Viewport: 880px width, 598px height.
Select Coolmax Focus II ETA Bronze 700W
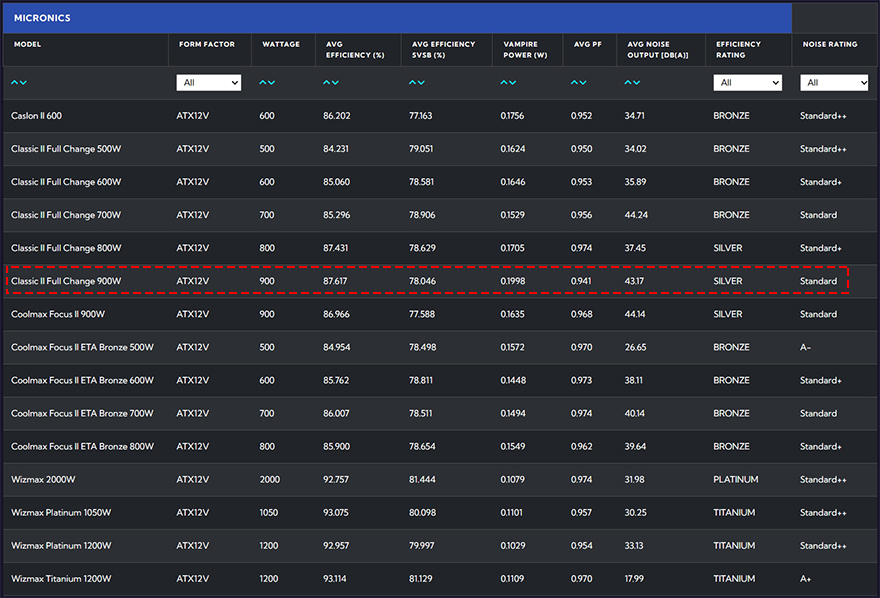[82, 413]
